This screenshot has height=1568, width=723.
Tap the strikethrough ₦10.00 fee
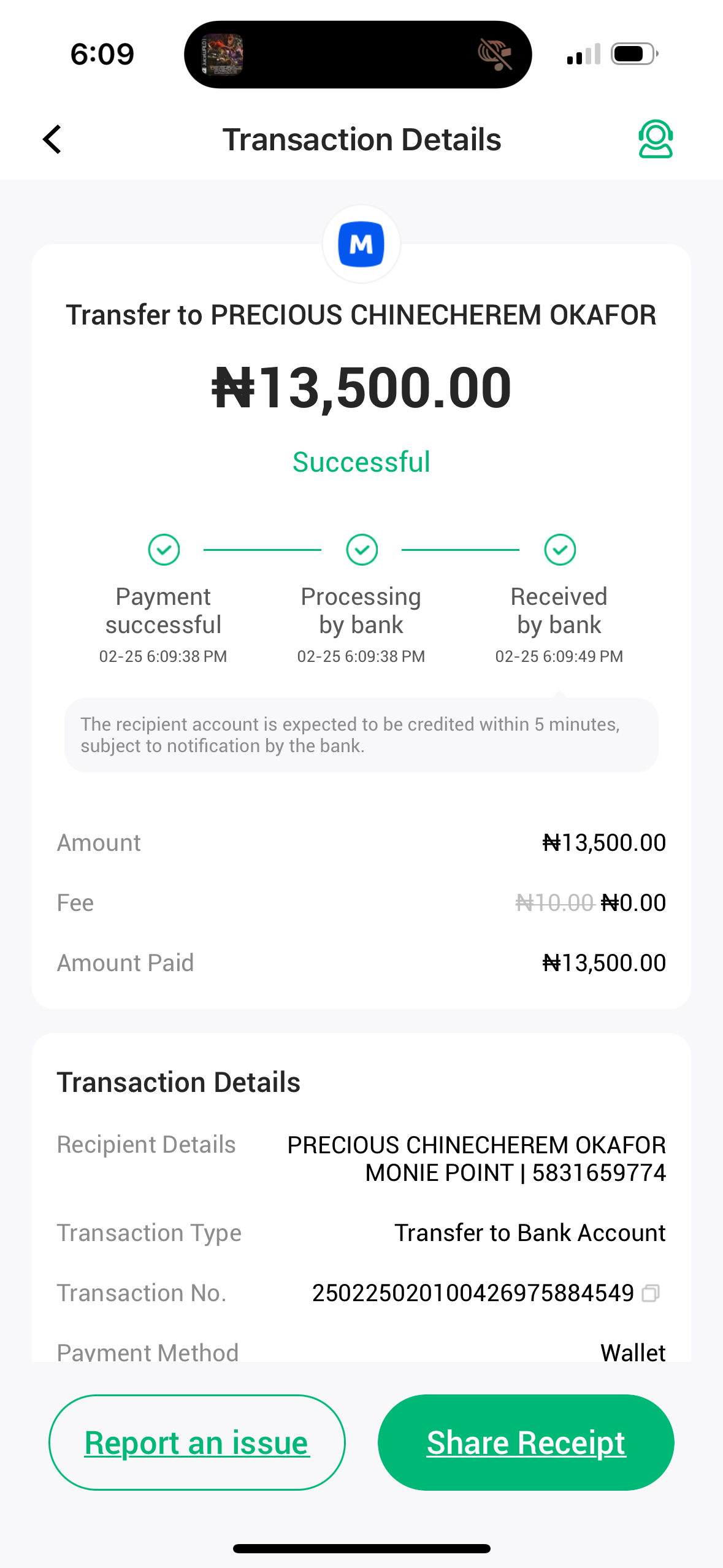click(554, 902)
